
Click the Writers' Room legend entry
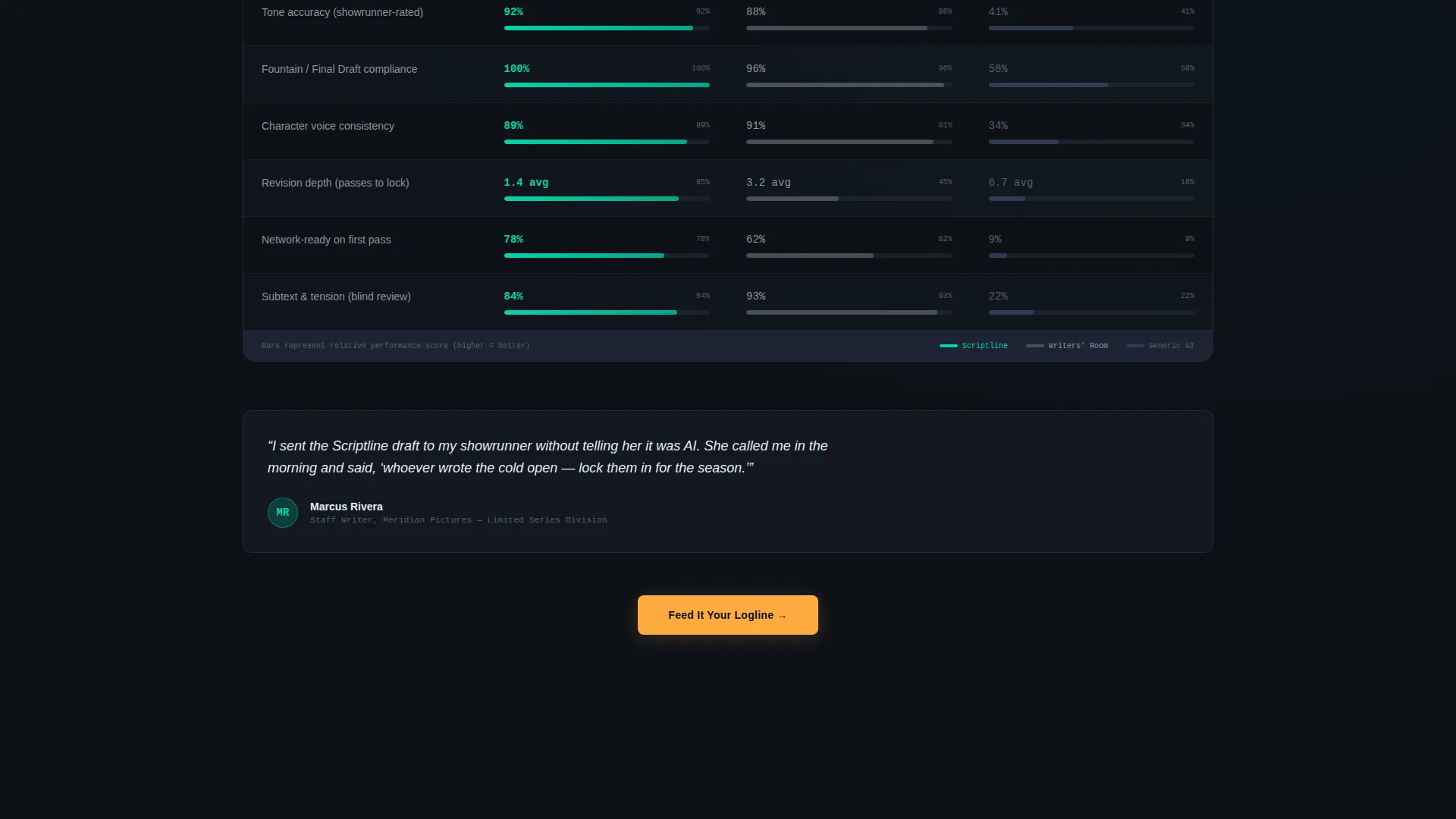pos(1067,346)
